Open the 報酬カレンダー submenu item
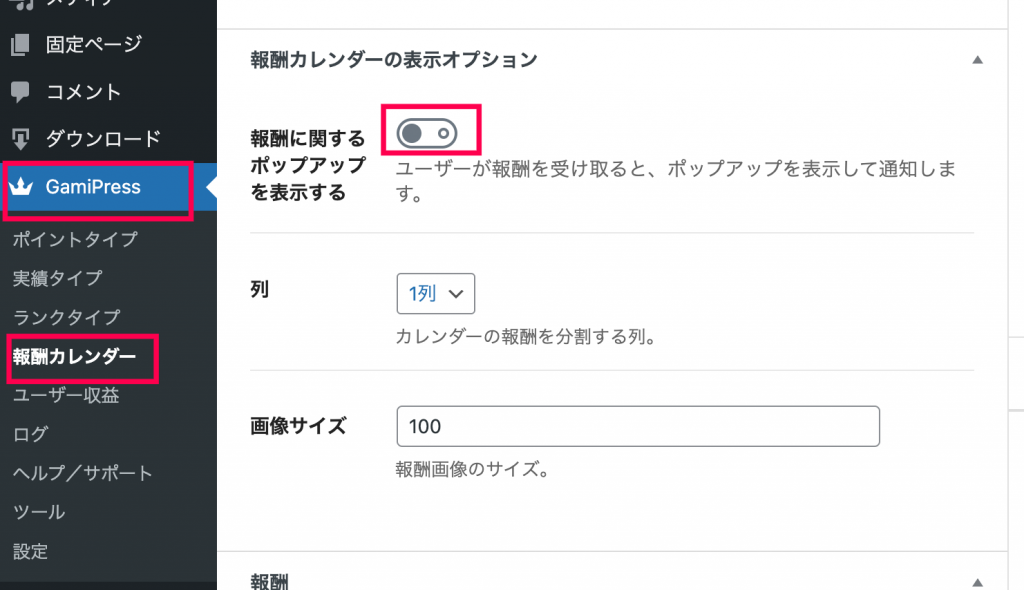The width and height of the screenshot is (1024, 590). click(74, 356)
